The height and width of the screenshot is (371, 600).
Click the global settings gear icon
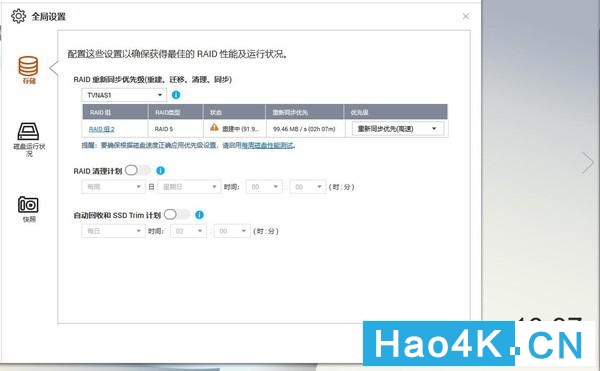coord(18,16)
